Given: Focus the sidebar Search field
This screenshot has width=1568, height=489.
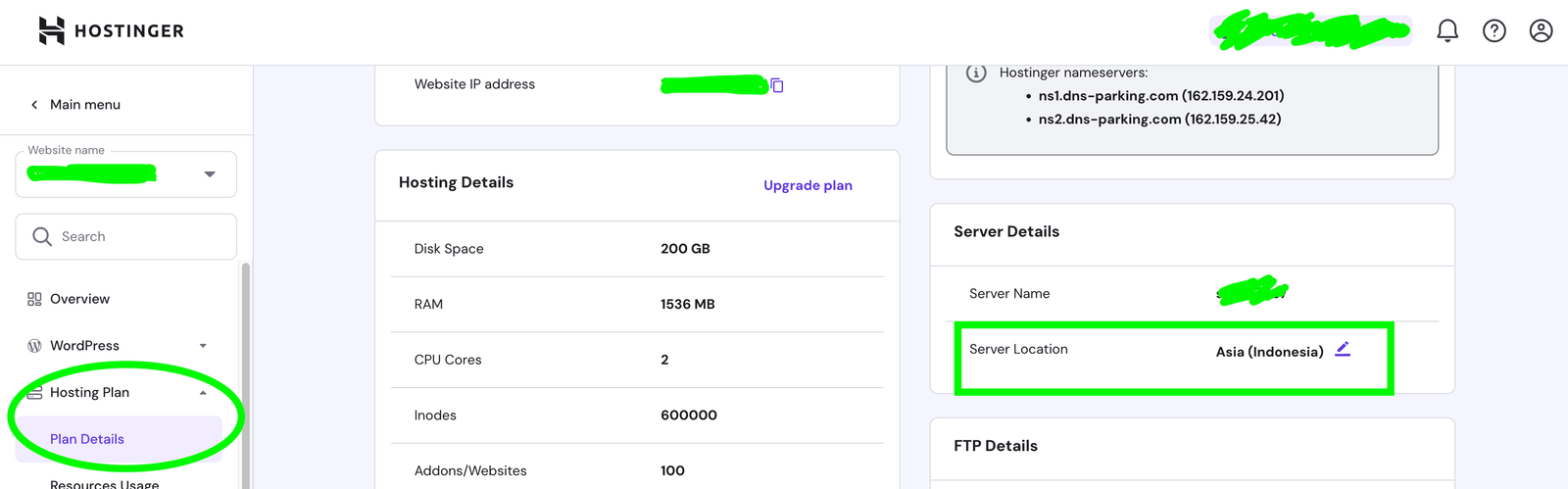Looking at the screenshot, I should pyautogui.click(x=125, y=236).
